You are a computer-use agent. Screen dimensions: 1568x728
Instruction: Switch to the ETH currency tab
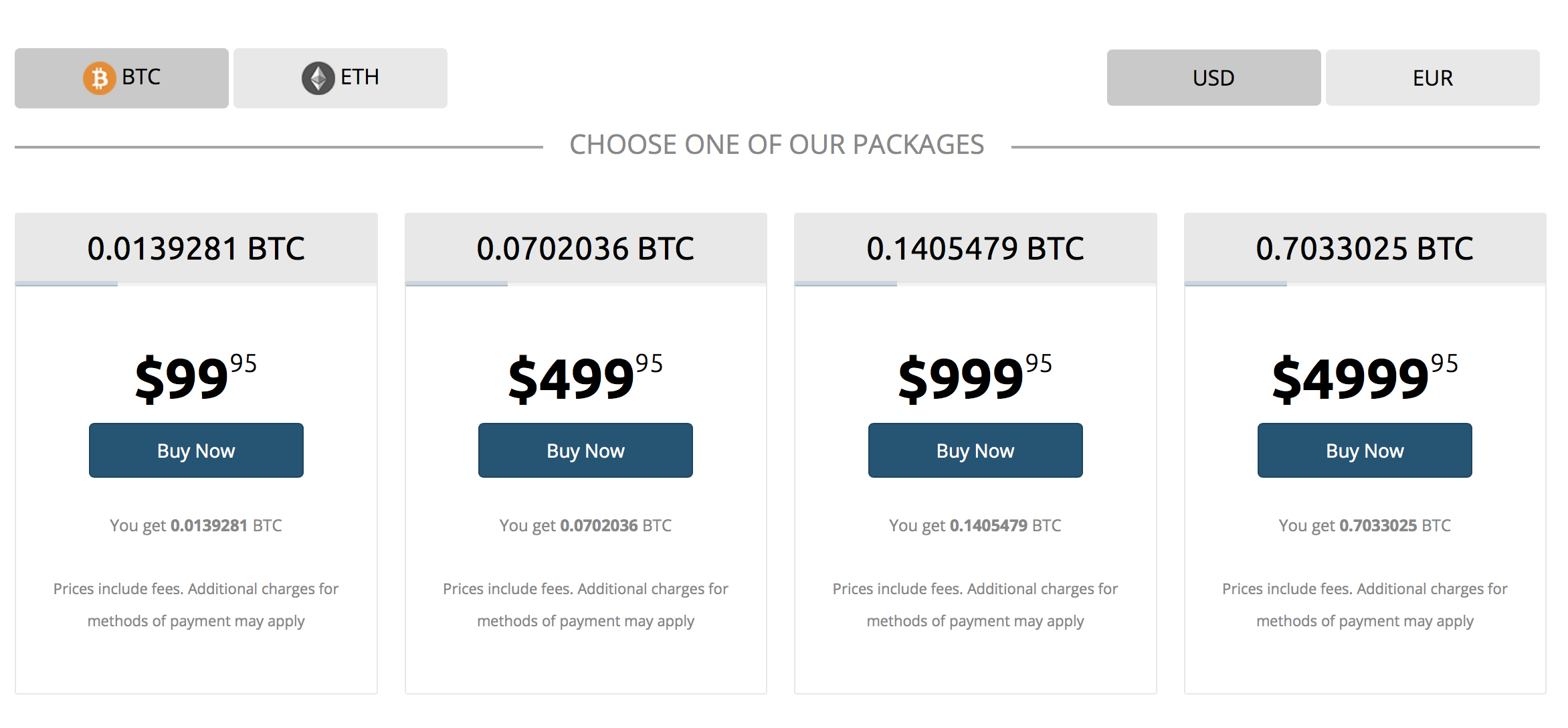pyautogui.click(x=340, y=78)
